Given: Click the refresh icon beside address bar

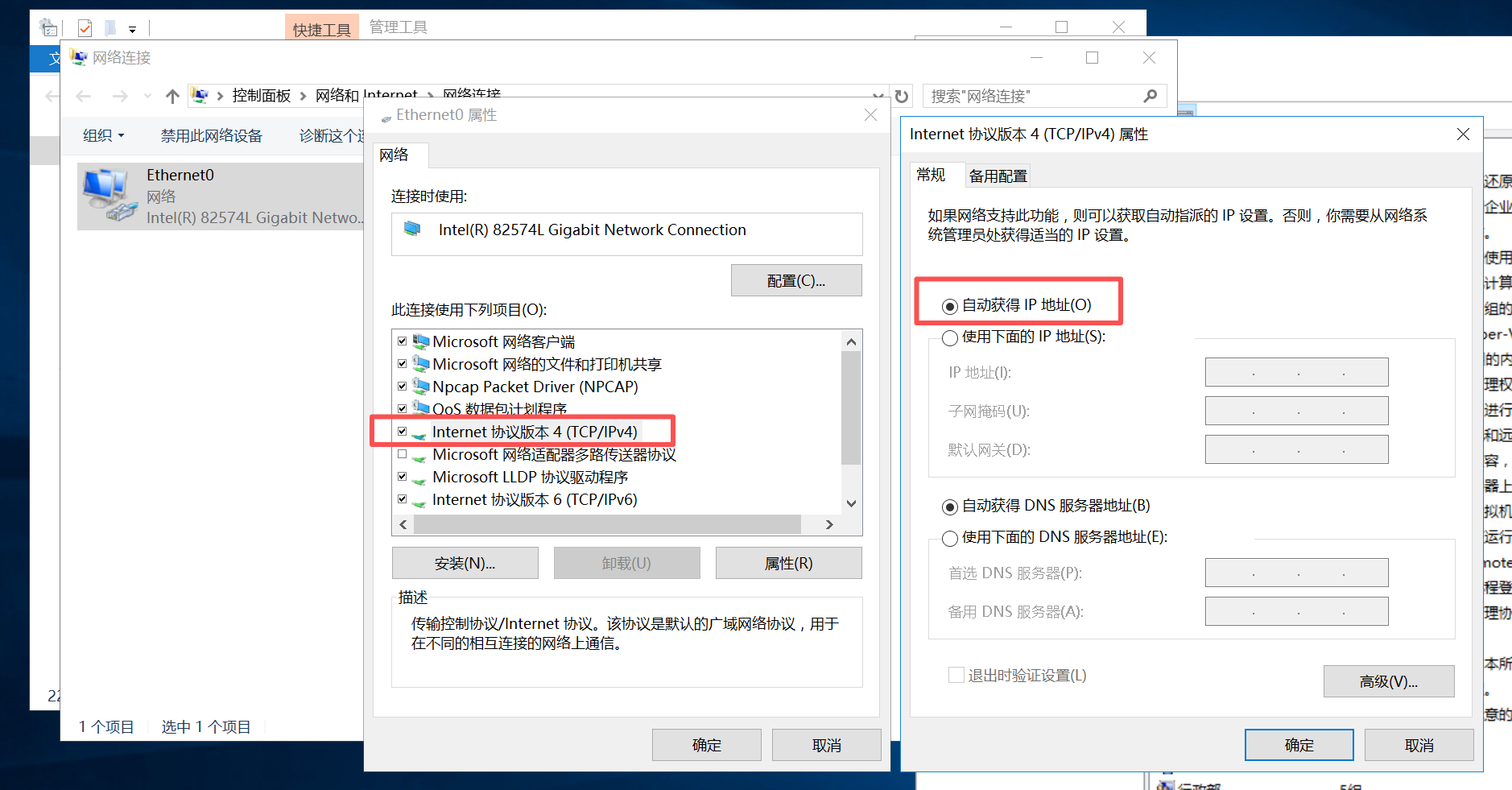Looking at the screenshot, I should (x=902, y=97).
